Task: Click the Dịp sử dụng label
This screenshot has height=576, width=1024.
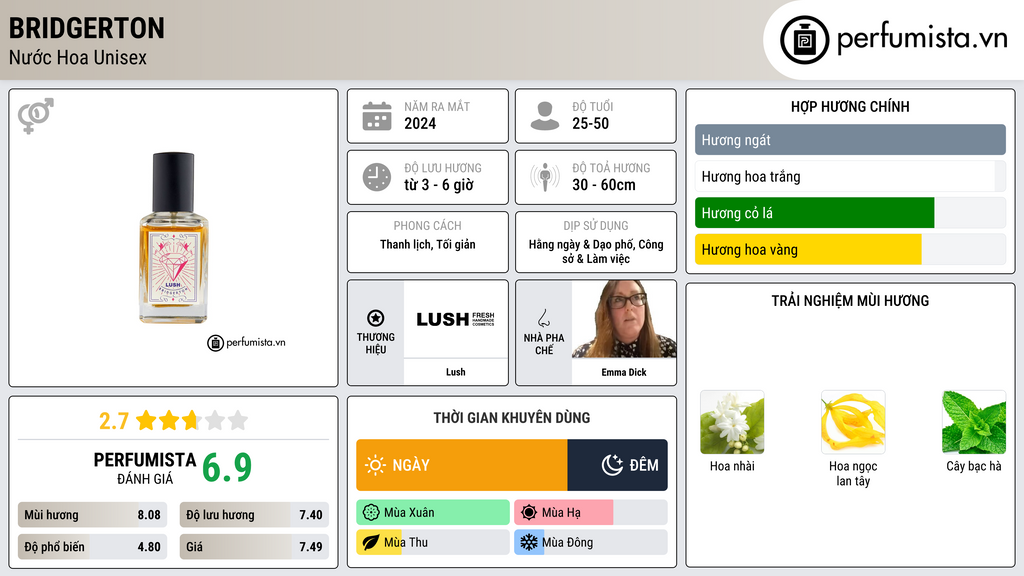Action: point(596,225)
